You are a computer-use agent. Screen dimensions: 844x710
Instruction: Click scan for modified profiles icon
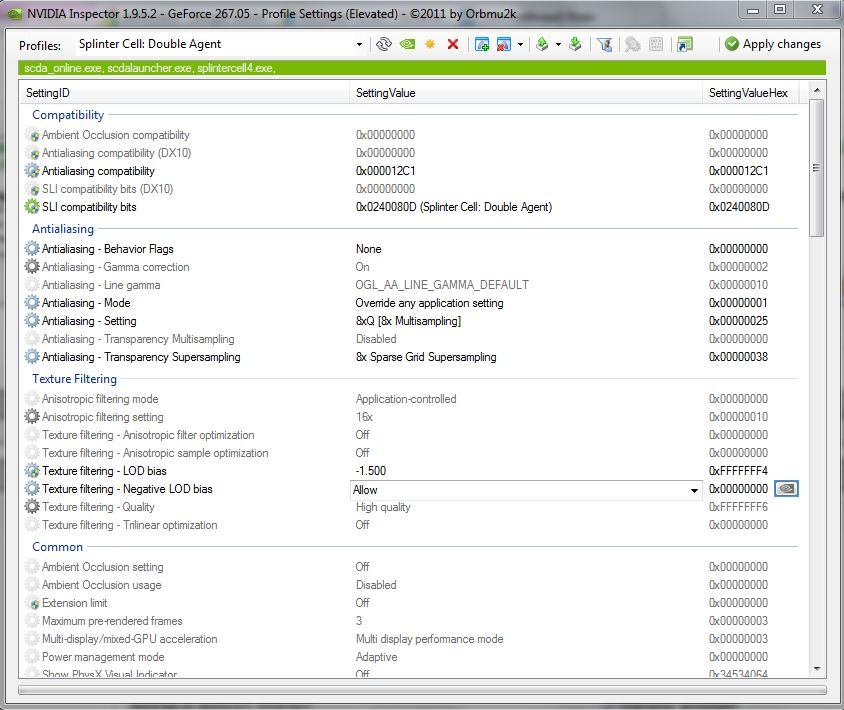632,44
